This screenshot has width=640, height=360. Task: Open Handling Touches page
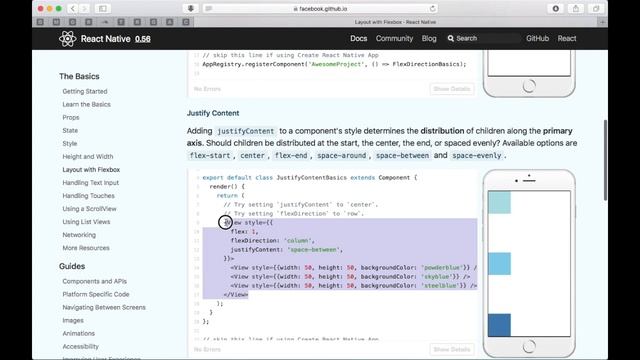pos(89,196)
